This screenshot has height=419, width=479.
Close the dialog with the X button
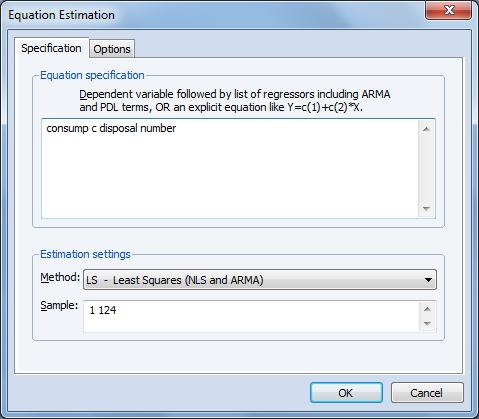pos(449,10)
